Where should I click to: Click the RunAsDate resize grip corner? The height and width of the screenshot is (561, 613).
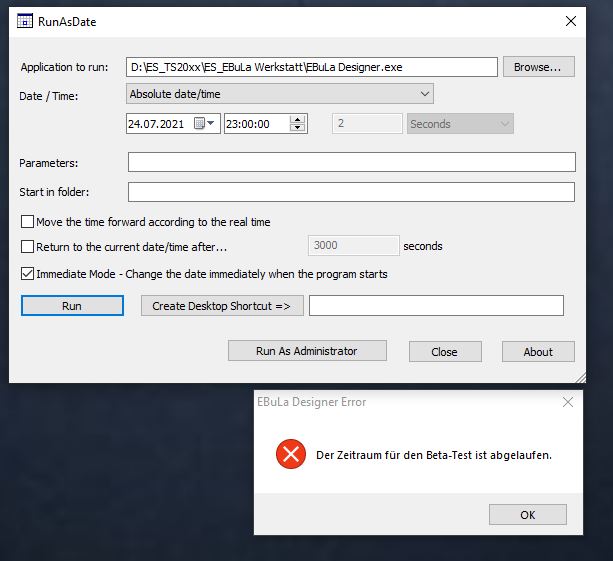581,378
